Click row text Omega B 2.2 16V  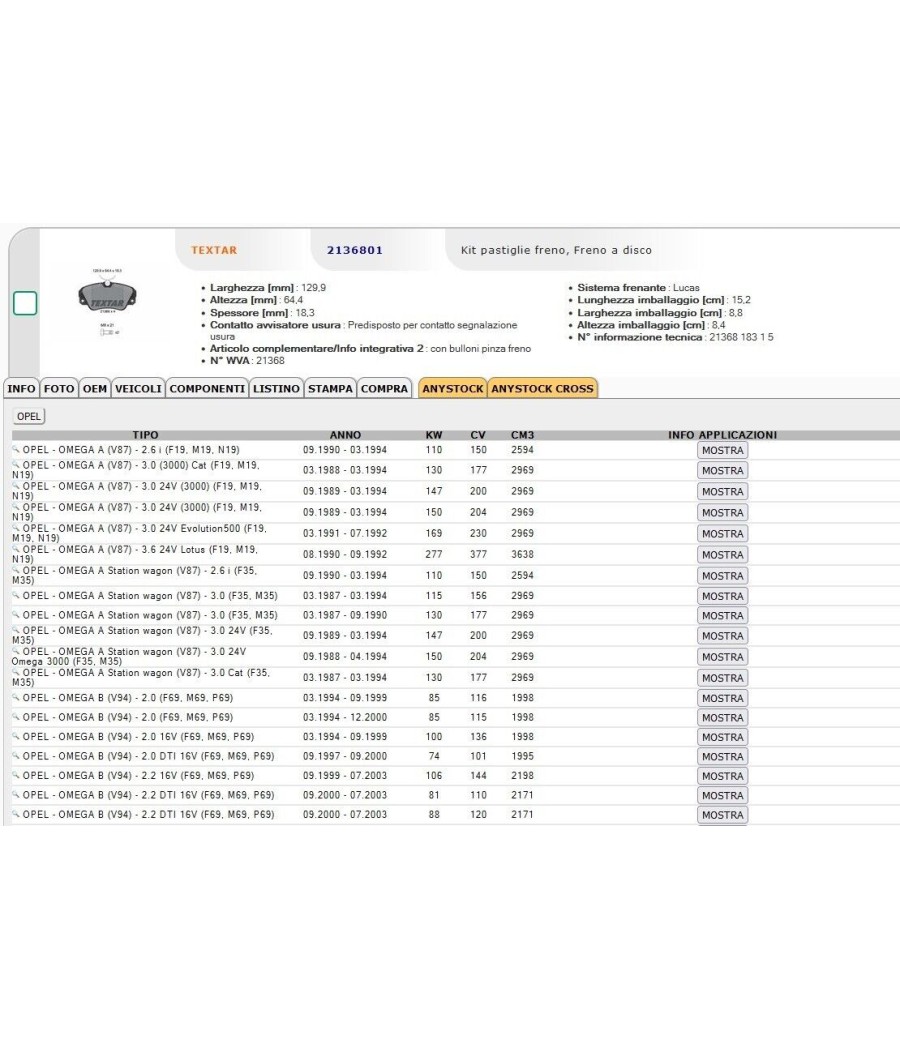pyautogui.click(x=138, y=775)
